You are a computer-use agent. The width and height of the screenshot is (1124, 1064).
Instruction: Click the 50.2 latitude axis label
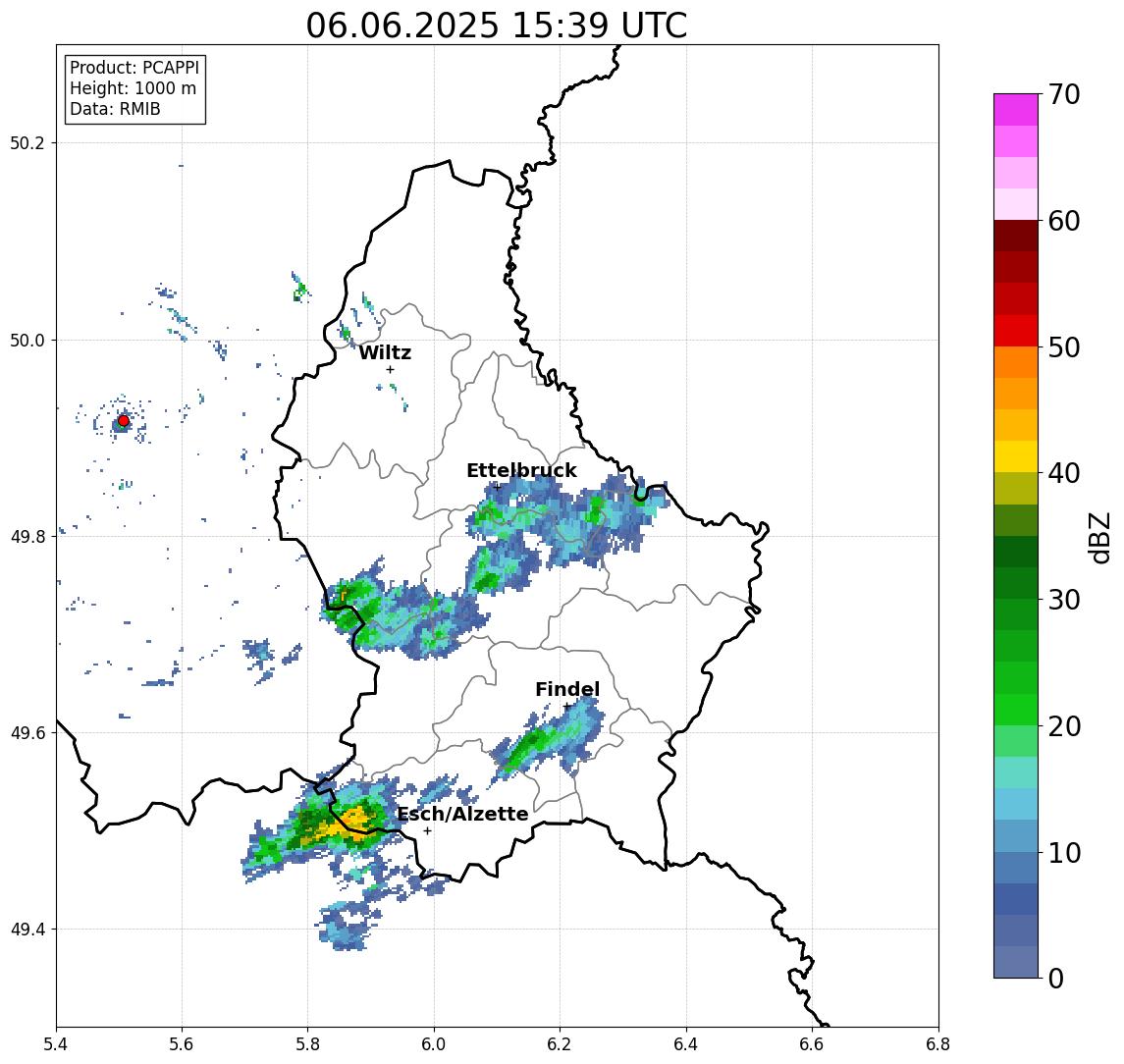tap(27, 142)
